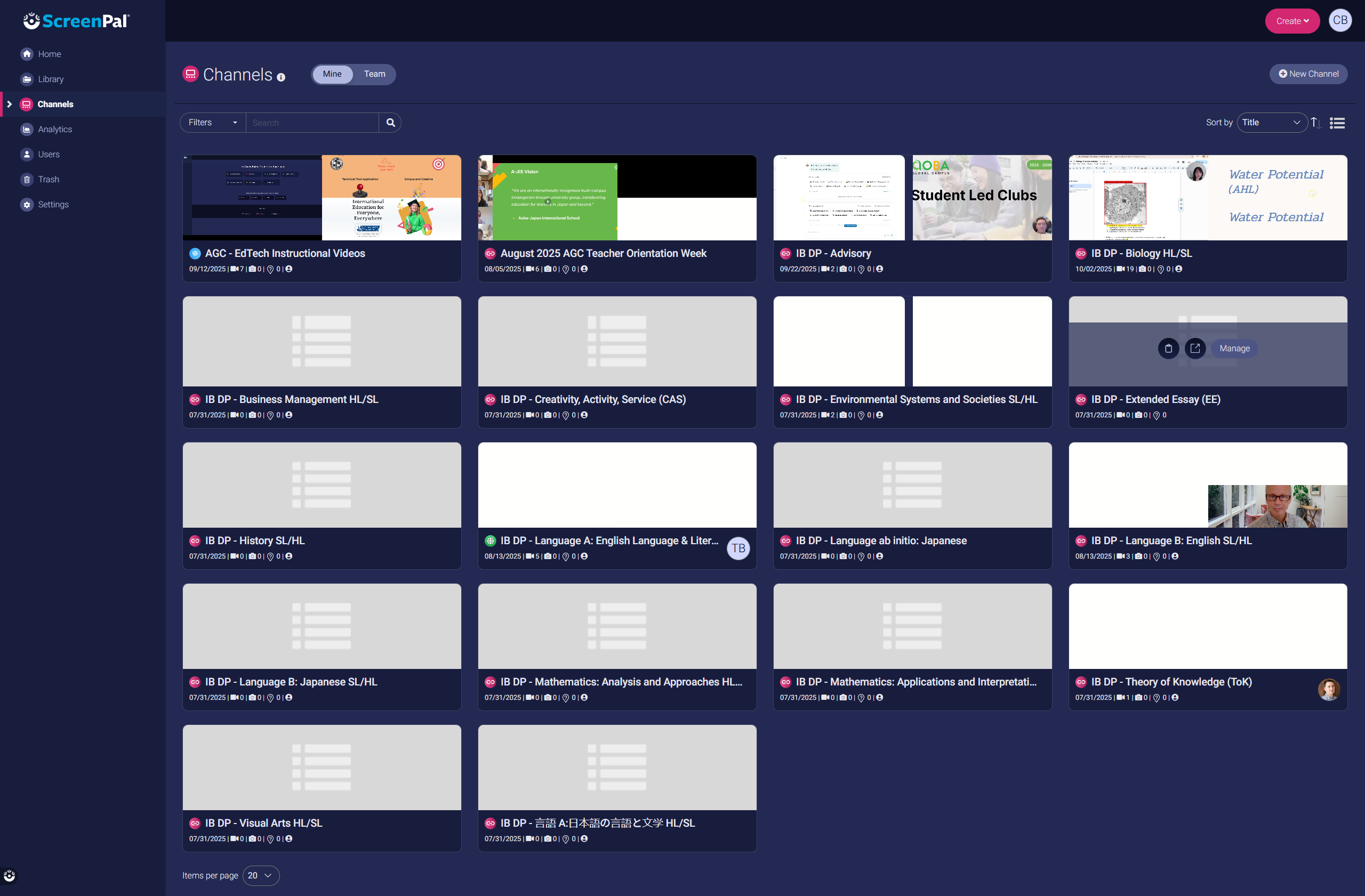Expand the Filters dropdown
Image resolution: width=1365 pixels, height=896 pixels.
click(x=212, y=122)
